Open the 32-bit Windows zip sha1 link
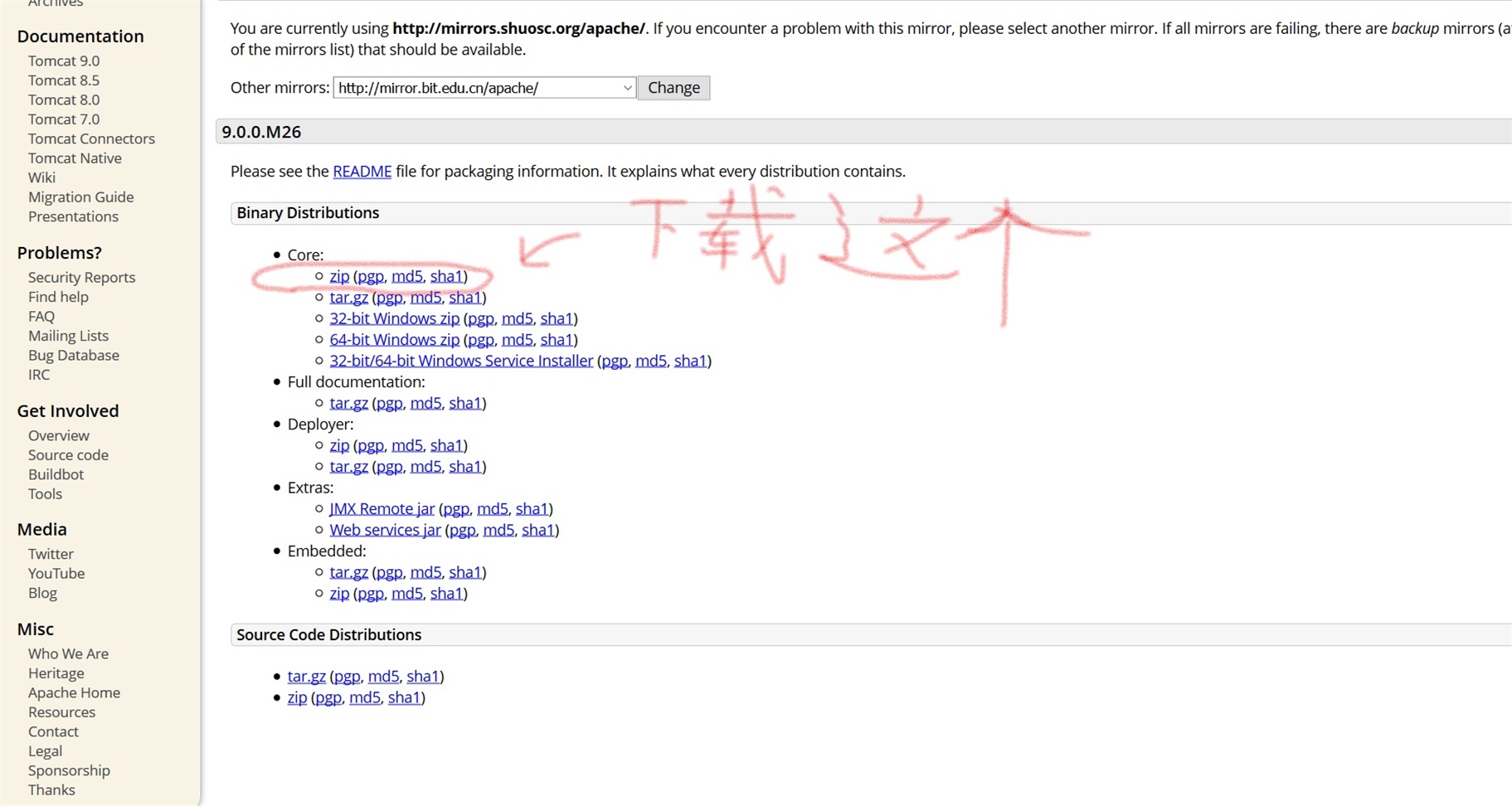This screenshot has height=806, width=1512. pyautogui.click(x=557, y=318)
